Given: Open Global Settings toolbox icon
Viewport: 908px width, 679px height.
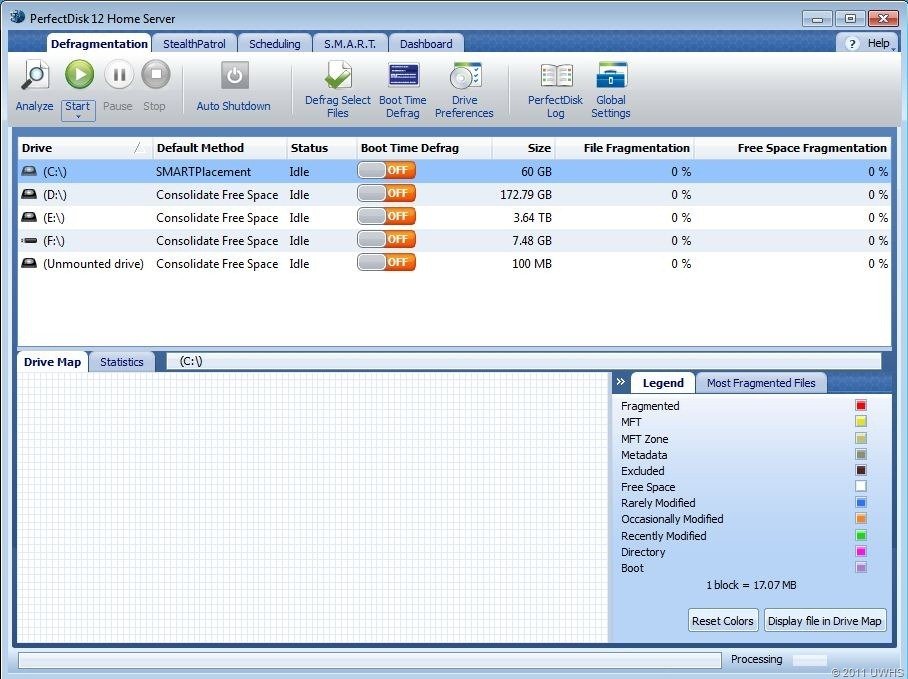Looking at the screenshot, I should coord(612,75).
